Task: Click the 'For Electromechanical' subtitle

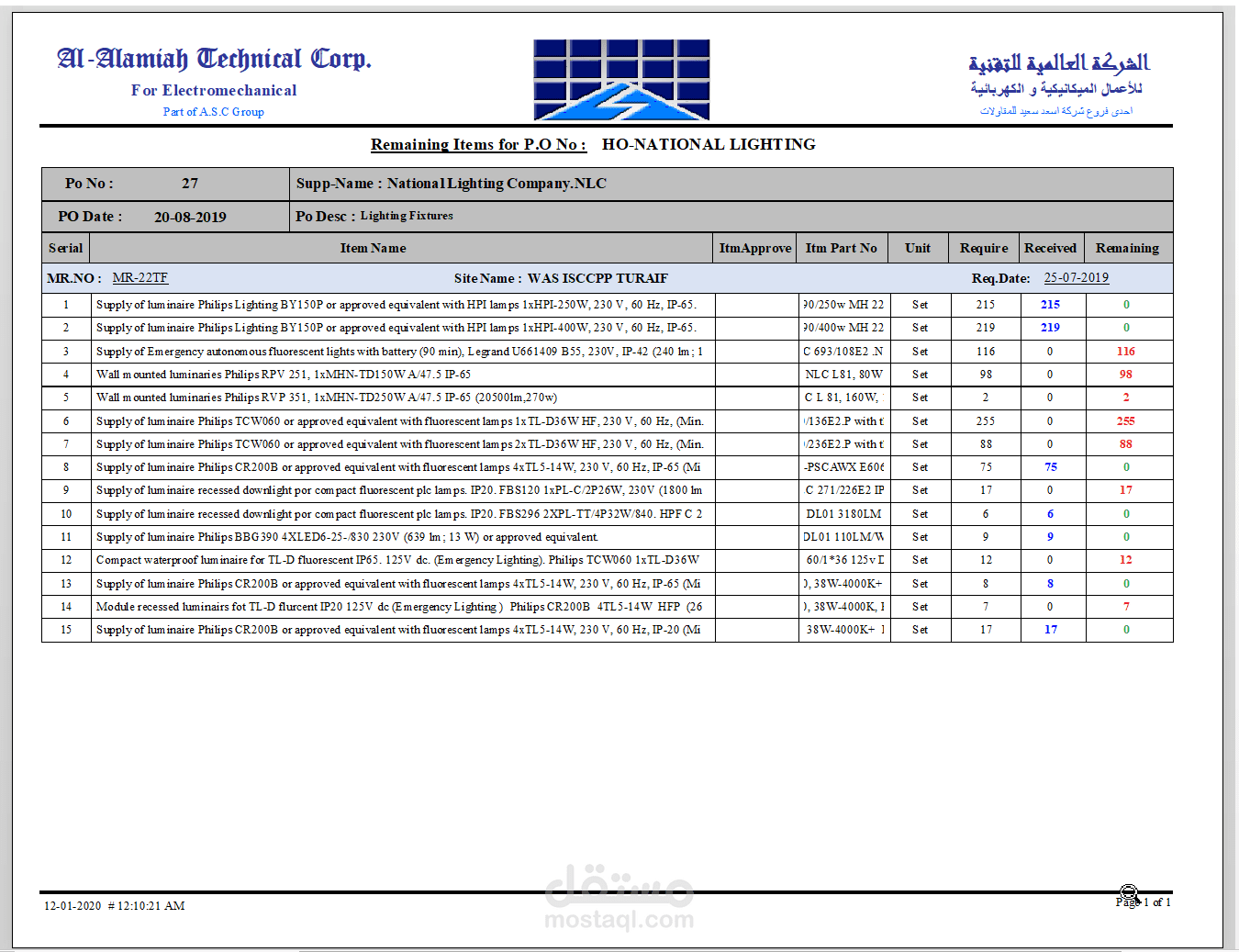Action: coord(214,90)
